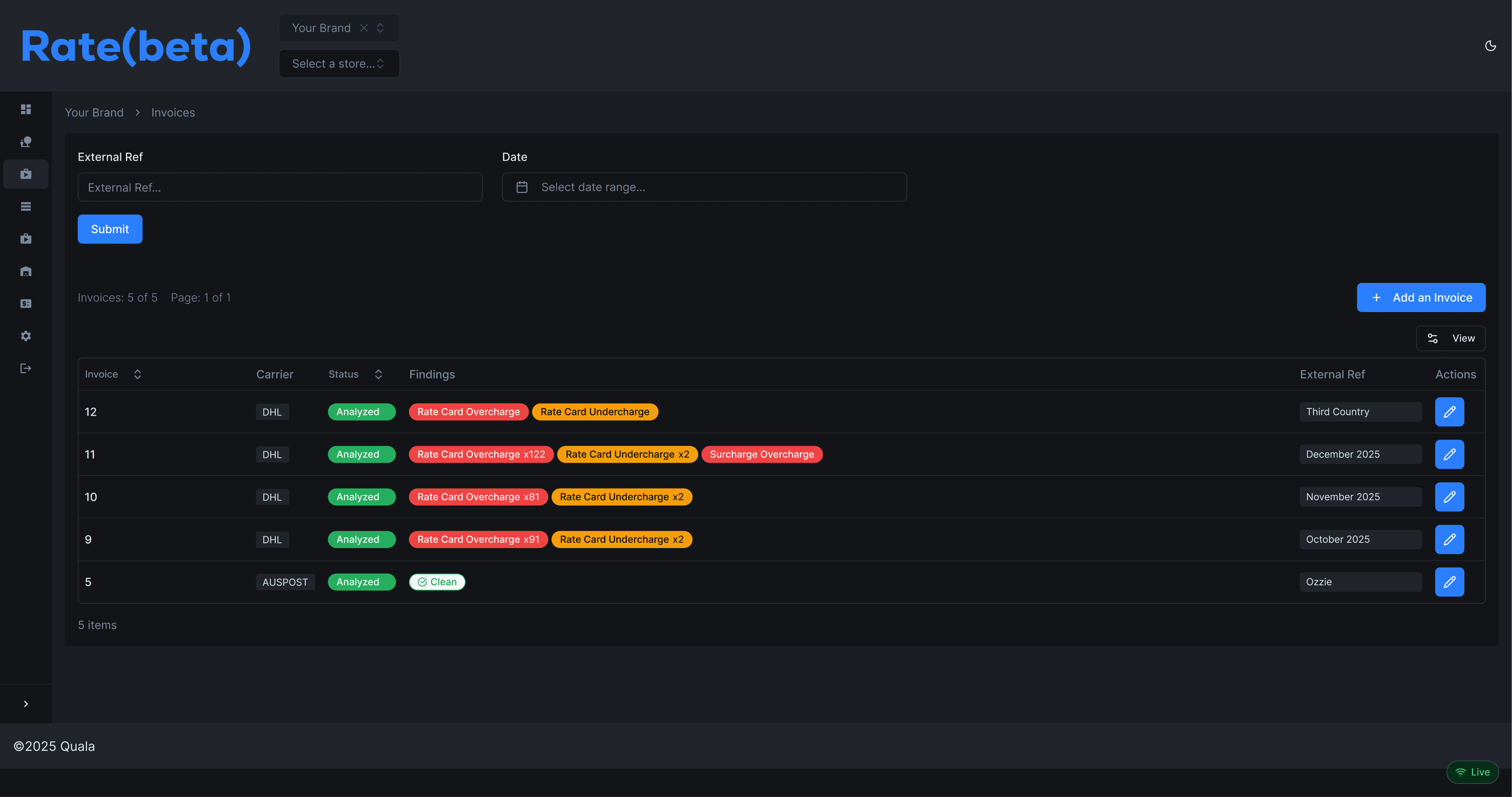Edit invoice 5 with pencil icon
Screen dimensions: 1512x797
[1449, 582]
